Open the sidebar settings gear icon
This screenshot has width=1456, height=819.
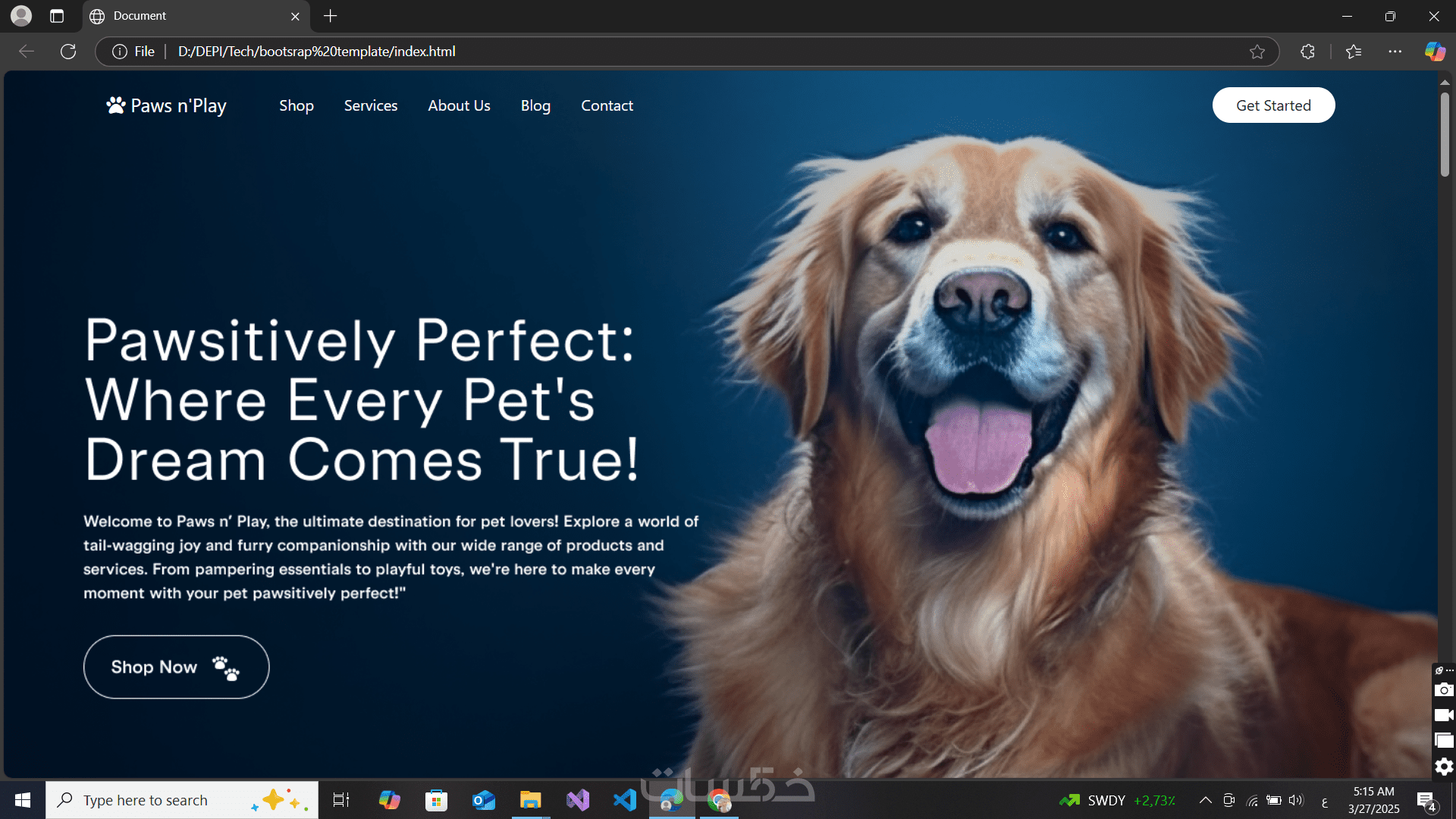1444,767
